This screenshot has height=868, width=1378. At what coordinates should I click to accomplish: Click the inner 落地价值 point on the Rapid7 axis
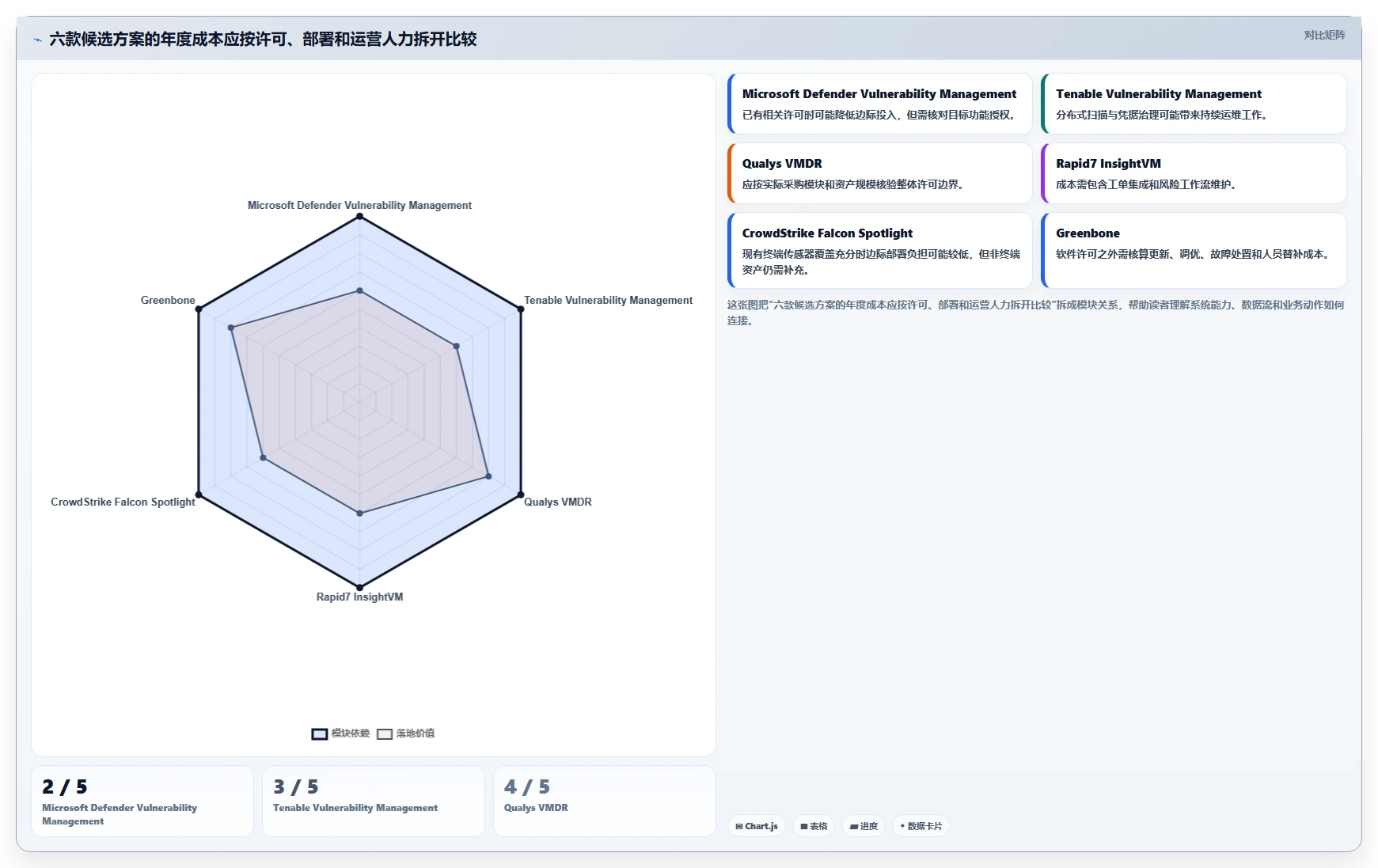click(x=359, y=514)
